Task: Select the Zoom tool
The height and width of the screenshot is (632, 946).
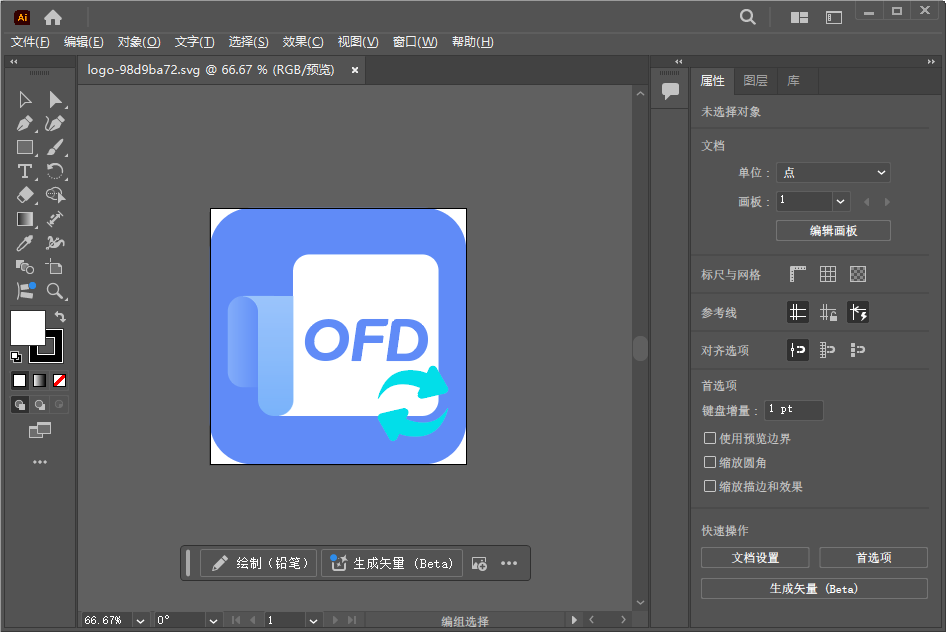Action: pos(56,291)
